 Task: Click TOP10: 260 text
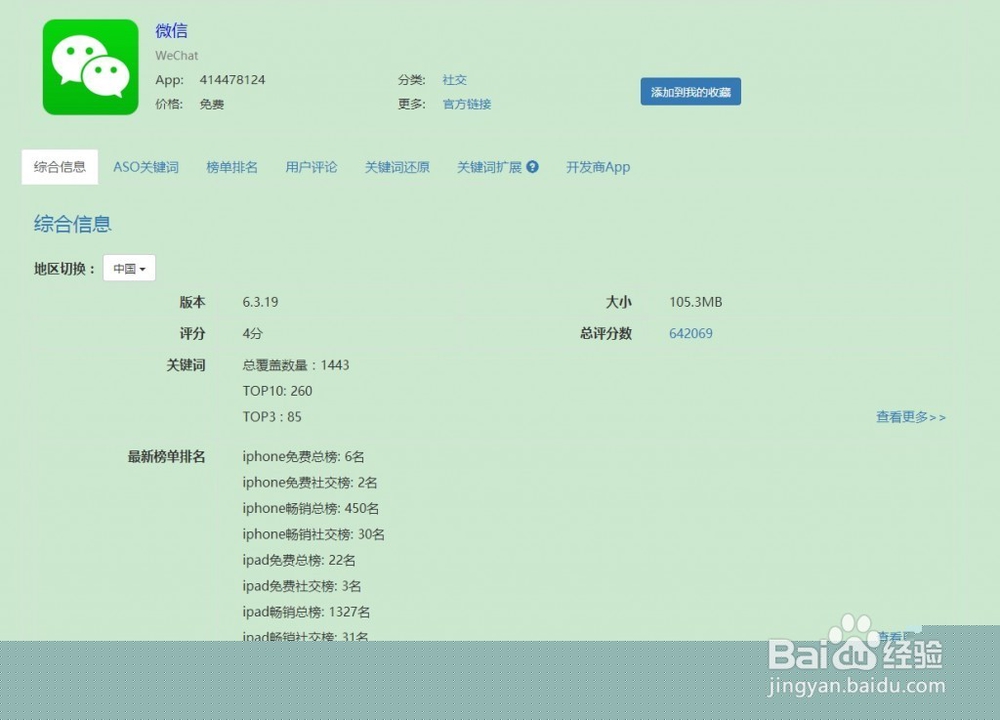pyautogui.click(x=277, y=391)
